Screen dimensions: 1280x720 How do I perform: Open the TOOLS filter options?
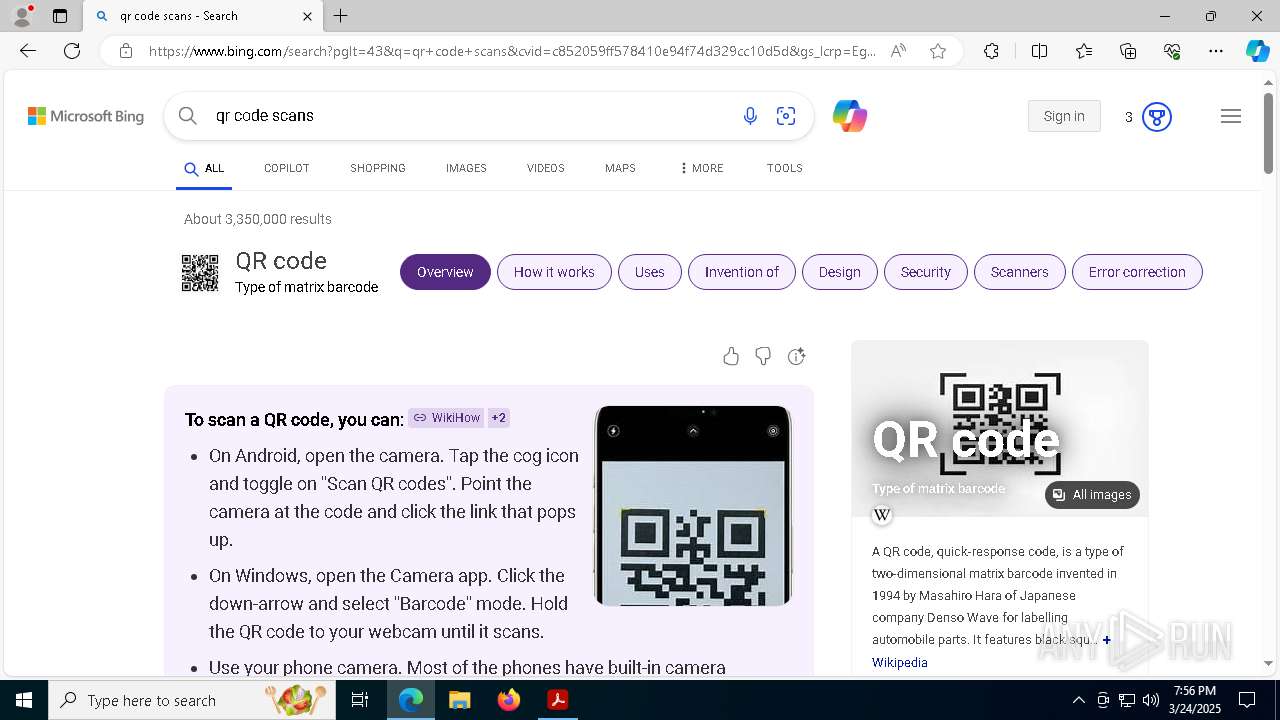[785, 168]
